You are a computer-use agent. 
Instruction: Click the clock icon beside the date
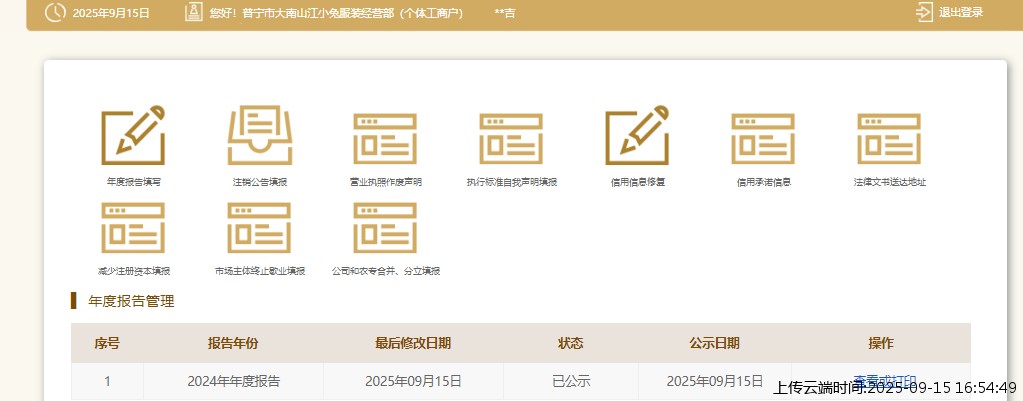click(55, 12)
